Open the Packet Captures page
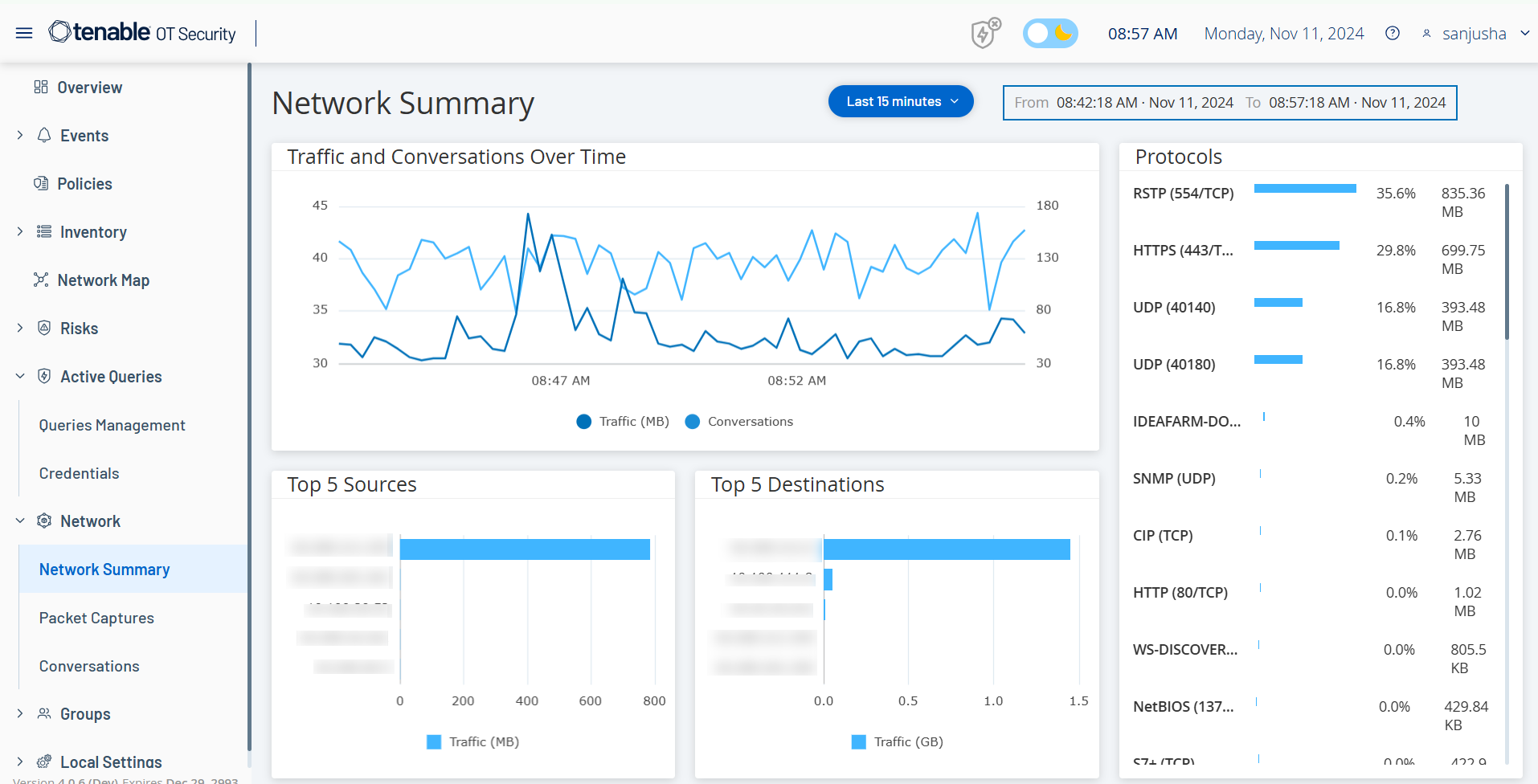The height and width of the screenshot is (784, 1538). coord(96,618)
